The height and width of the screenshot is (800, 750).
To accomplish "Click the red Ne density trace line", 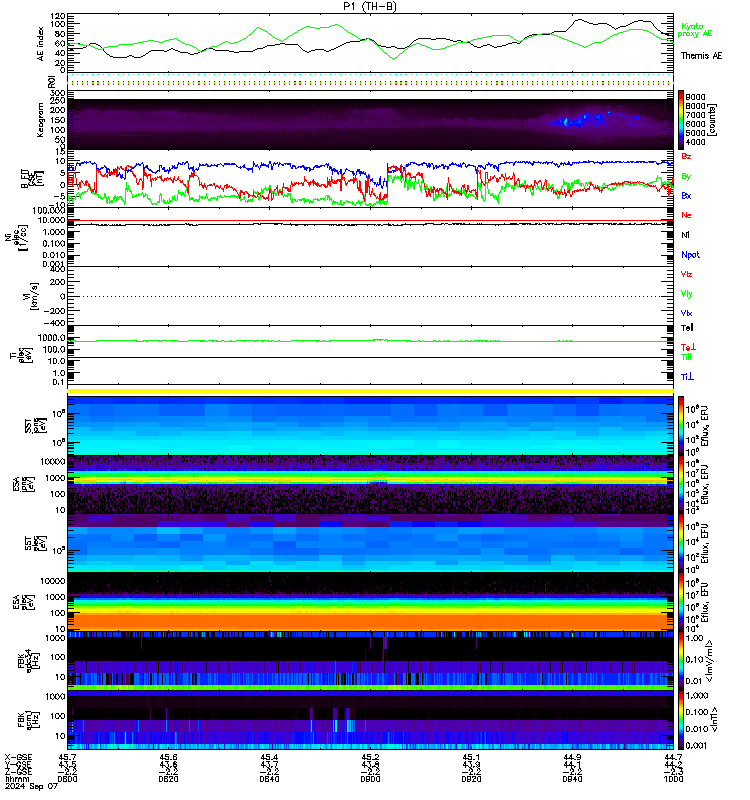I will point(370,221).
